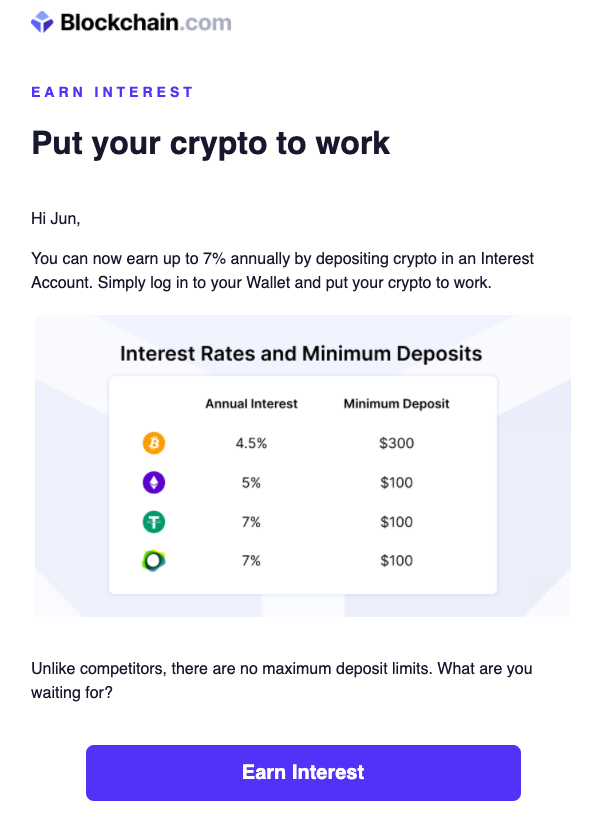Click the Pax Dollar $100 minimum deposit
Viewport: 603px width, 813px height.
pyautogui.click(x=397, y=560)
